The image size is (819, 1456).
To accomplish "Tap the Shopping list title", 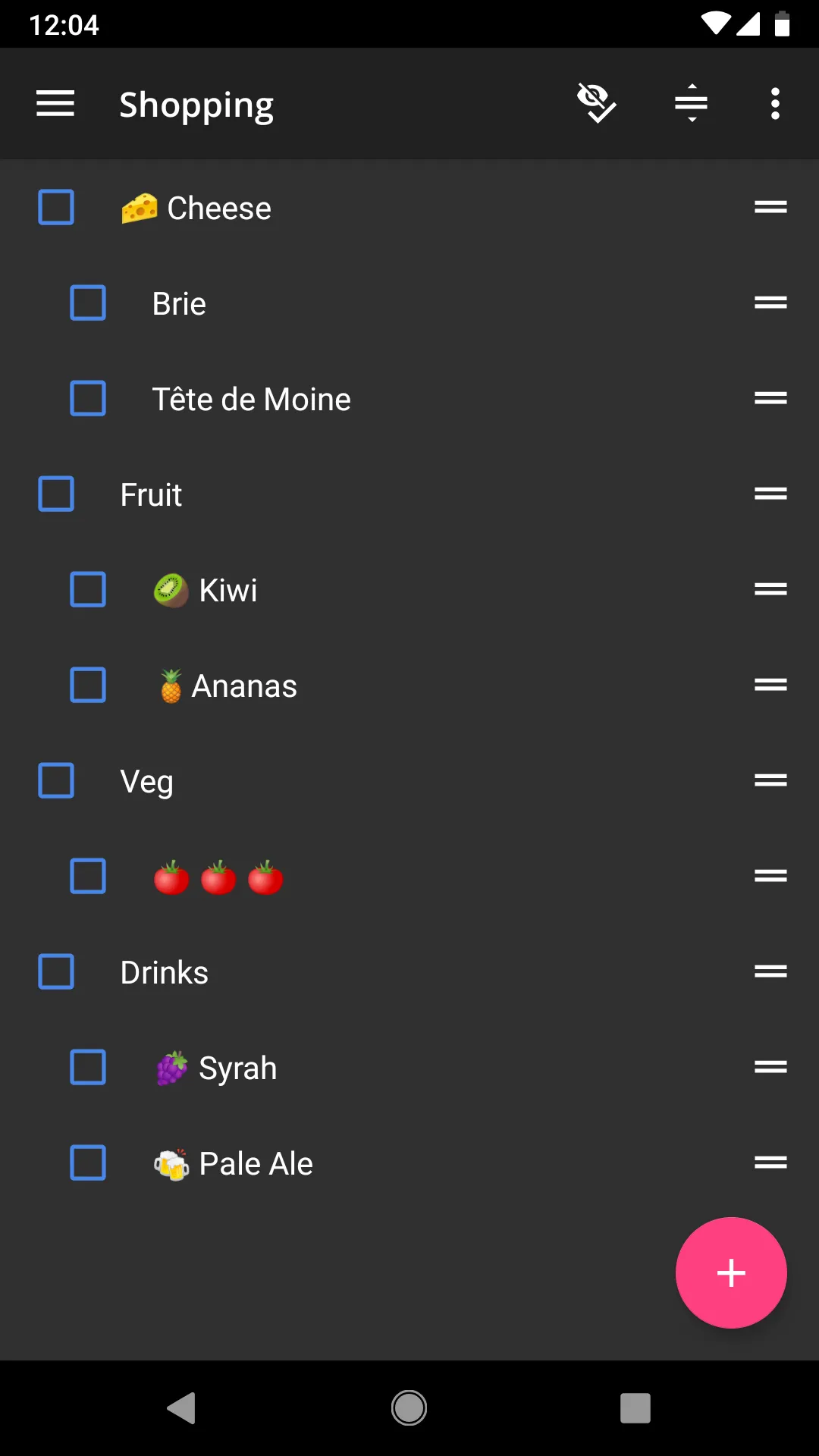I will tap(196, 105).
